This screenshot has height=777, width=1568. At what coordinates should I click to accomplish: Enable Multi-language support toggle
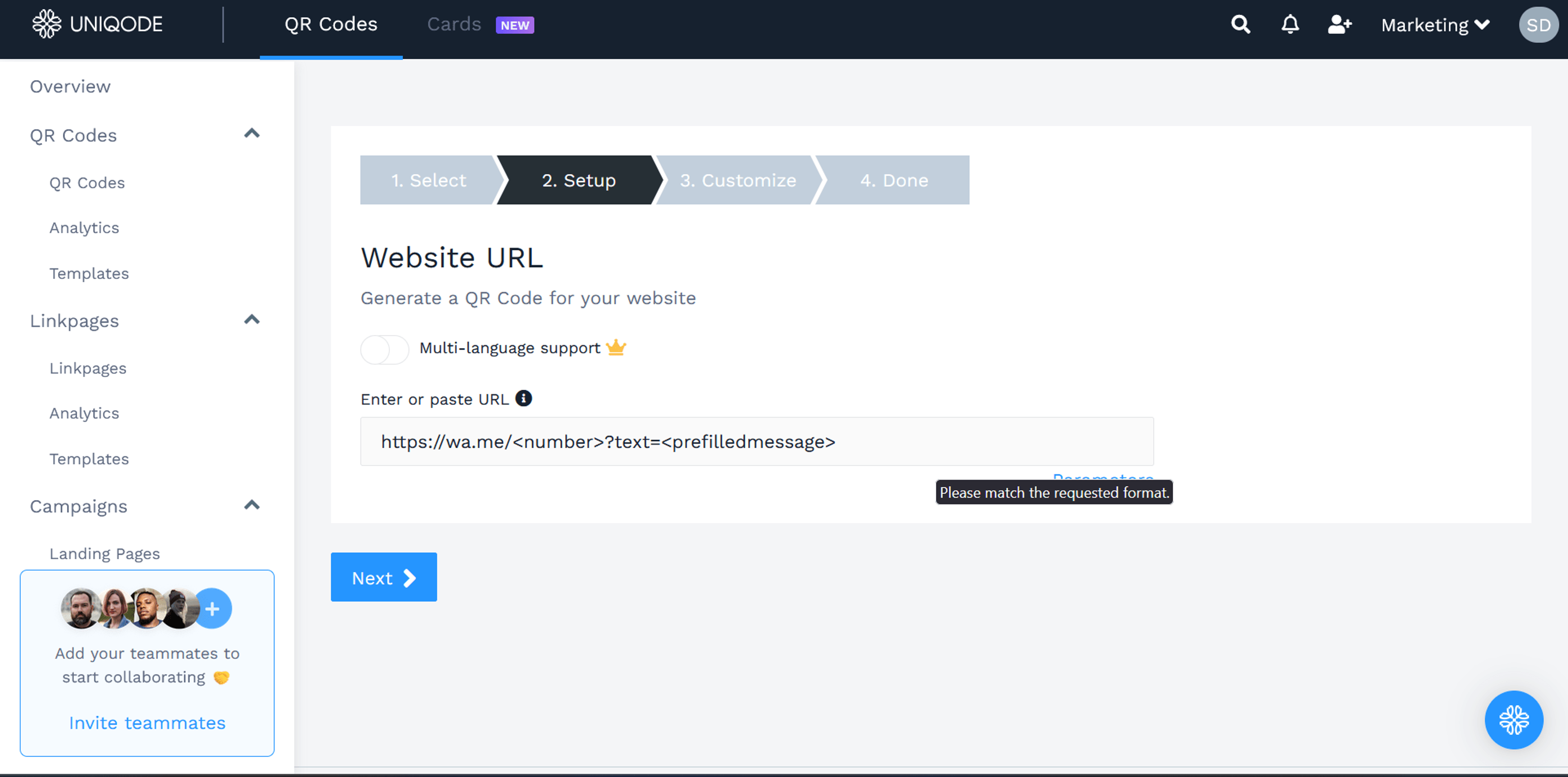pyautogui.click(x=385, y=350)
